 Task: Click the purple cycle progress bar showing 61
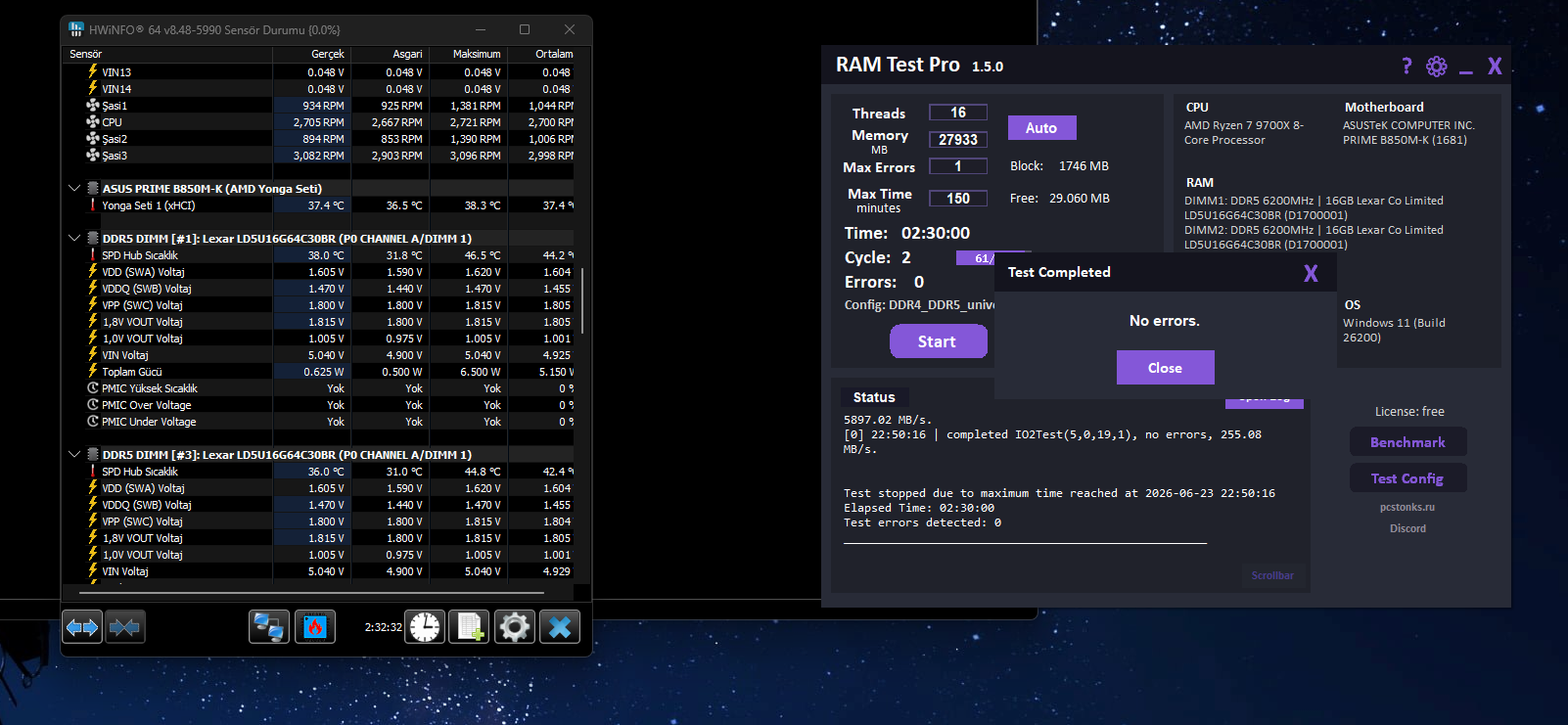[x=975, y=258]
